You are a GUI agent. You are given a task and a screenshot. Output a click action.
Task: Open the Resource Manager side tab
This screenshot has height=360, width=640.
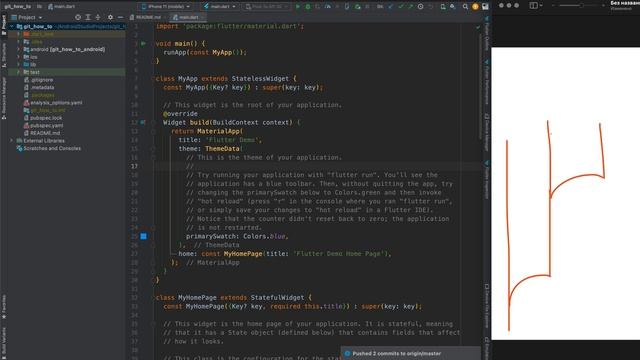click(4, 98)
